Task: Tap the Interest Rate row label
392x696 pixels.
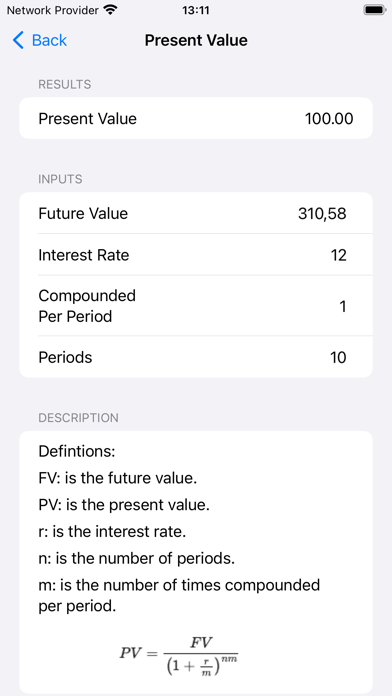Action: tap(83, 255)
